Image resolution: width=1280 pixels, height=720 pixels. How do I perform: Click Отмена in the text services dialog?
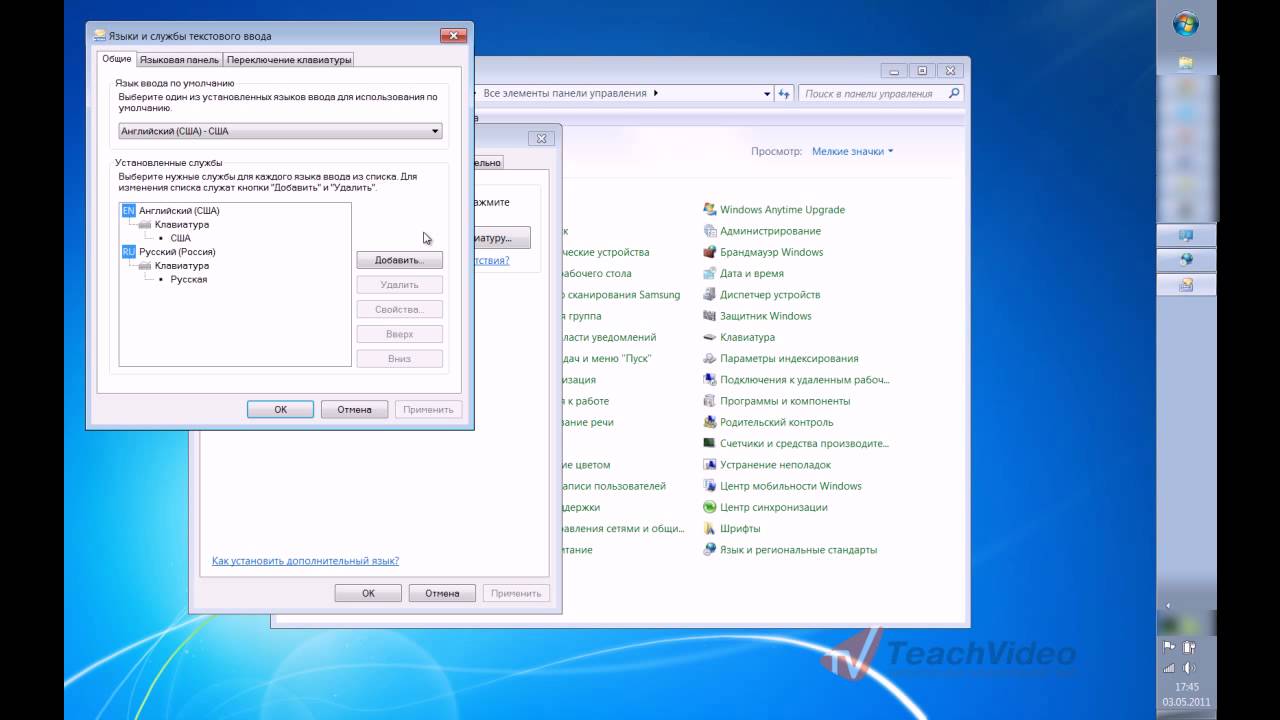(354, 409)
